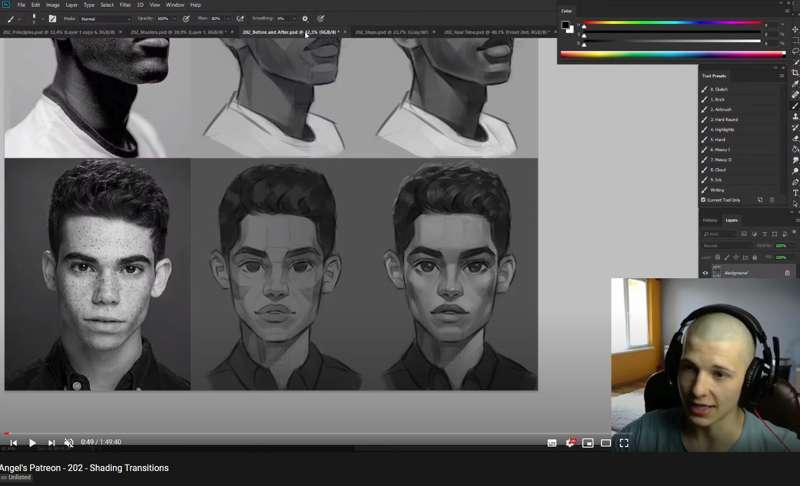Click the foreground color swatch in Color panel
Screen dimensions: 800x486
564,24
